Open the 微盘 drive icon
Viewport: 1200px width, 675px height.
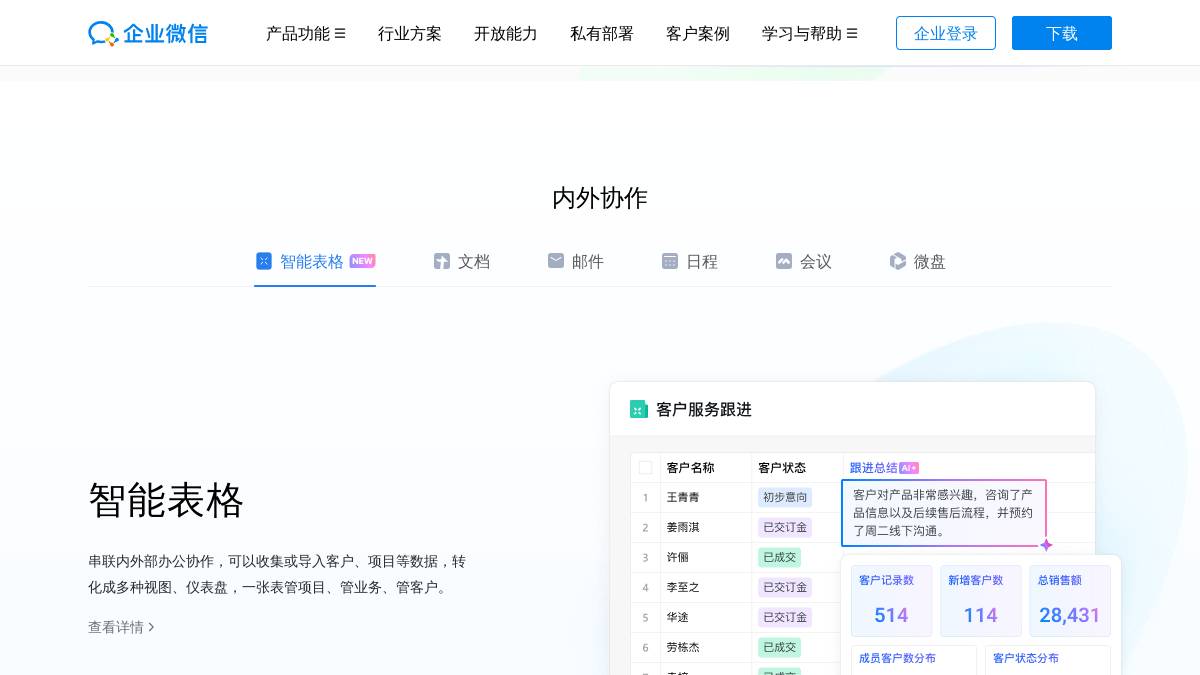tap(898, 261)
